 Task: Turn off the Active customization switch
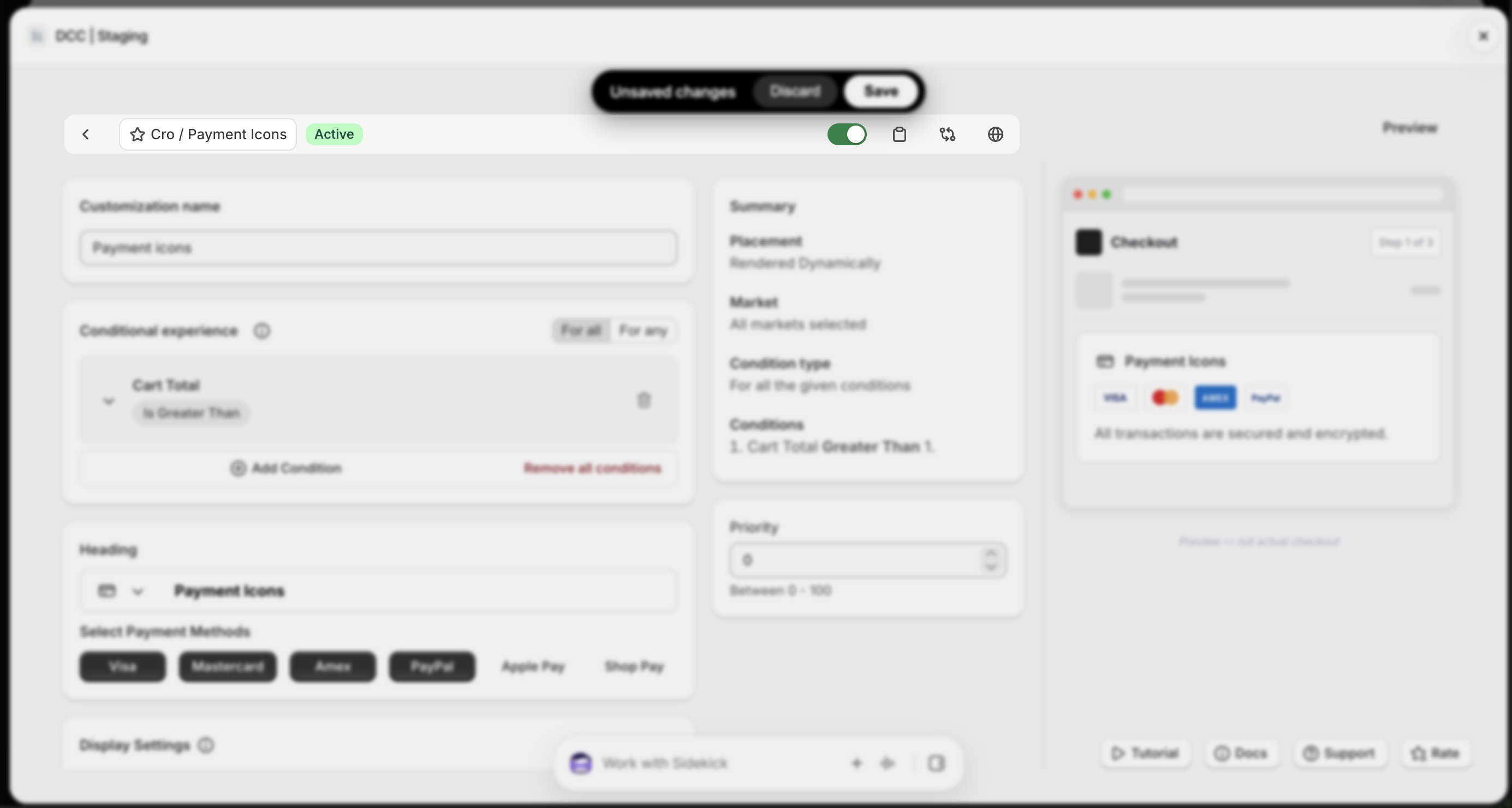click(x=847, y=134)
